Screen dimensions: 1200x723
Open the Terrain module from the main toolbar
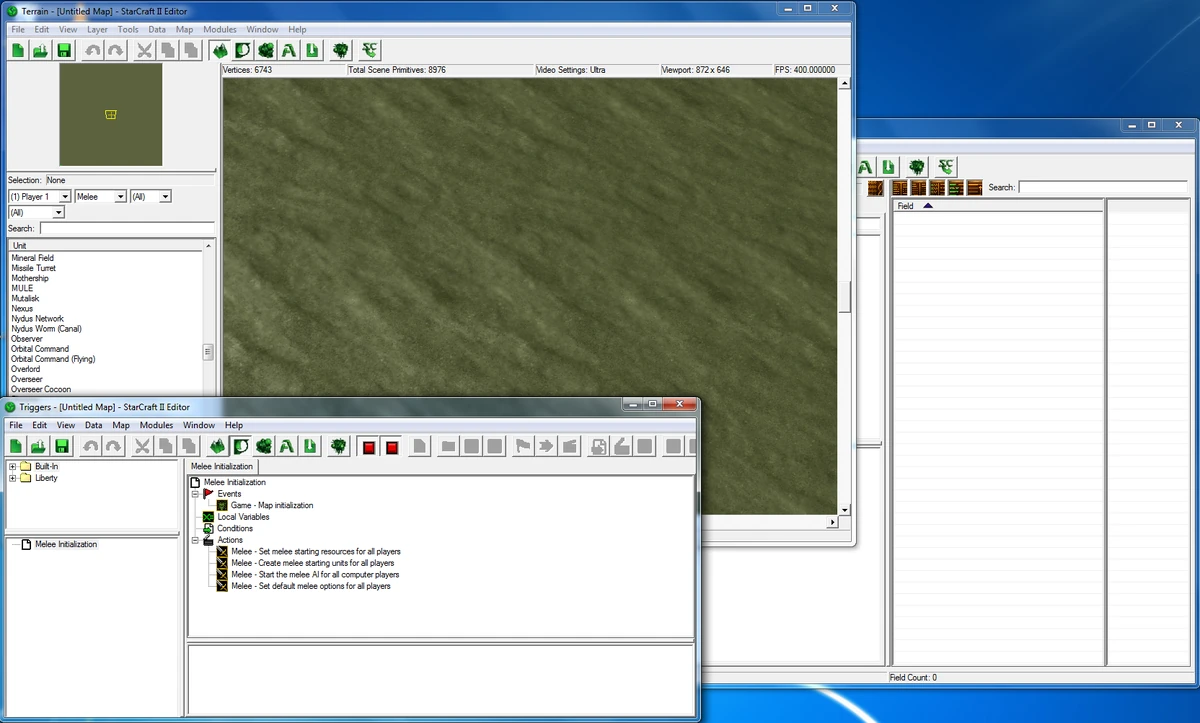pyautogui.click(x=219, y=50)
